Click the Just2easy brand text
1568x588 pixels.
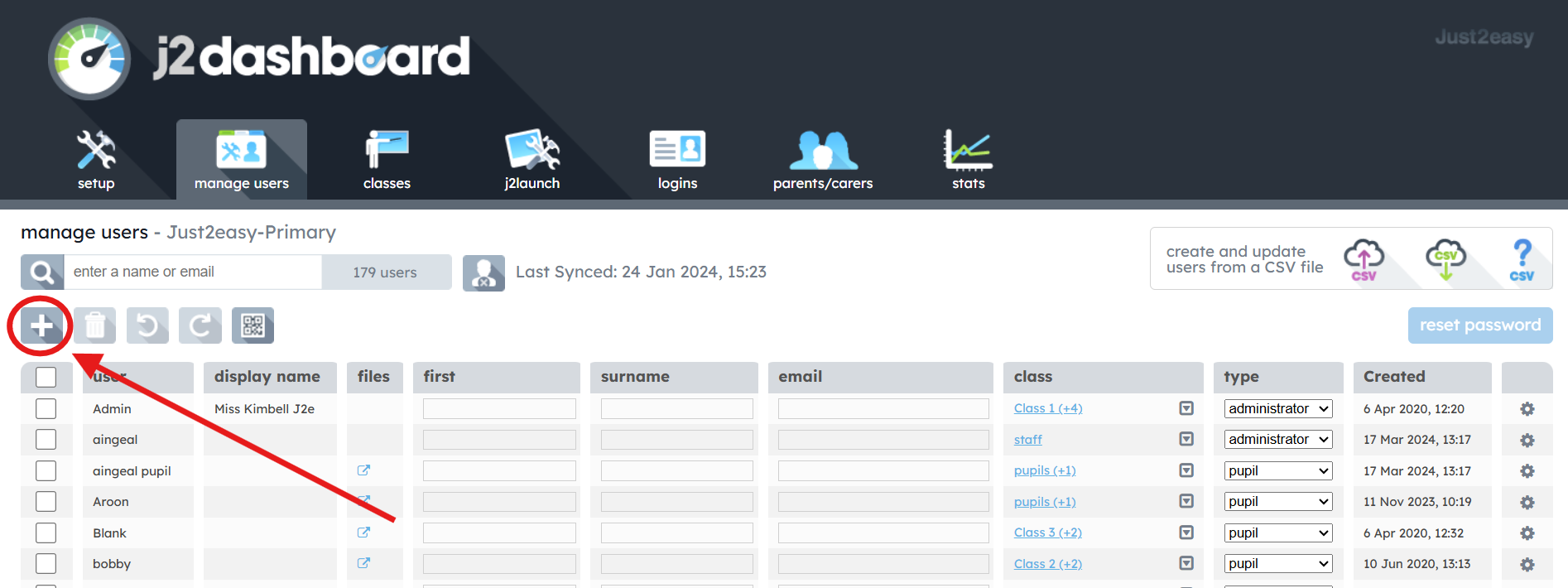click(1484, 37)
